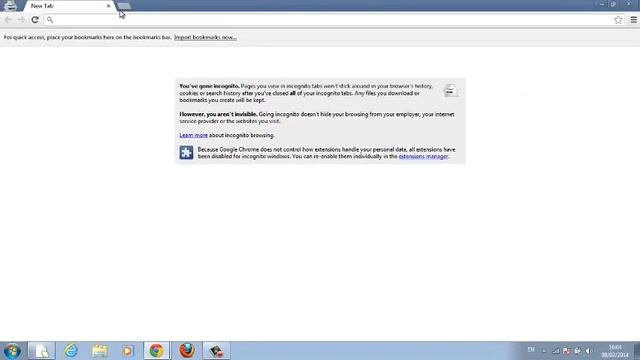Launch Firefox from the taskbar

tap(187, 351)
